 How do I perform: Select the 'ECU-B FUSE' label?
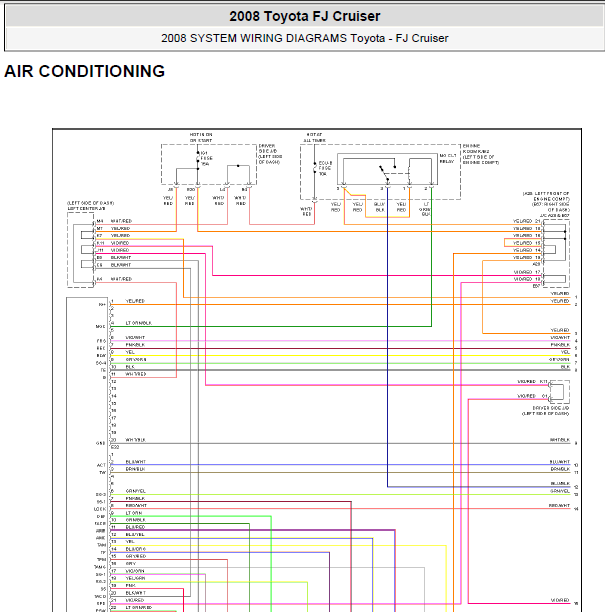tap(325, 168)
